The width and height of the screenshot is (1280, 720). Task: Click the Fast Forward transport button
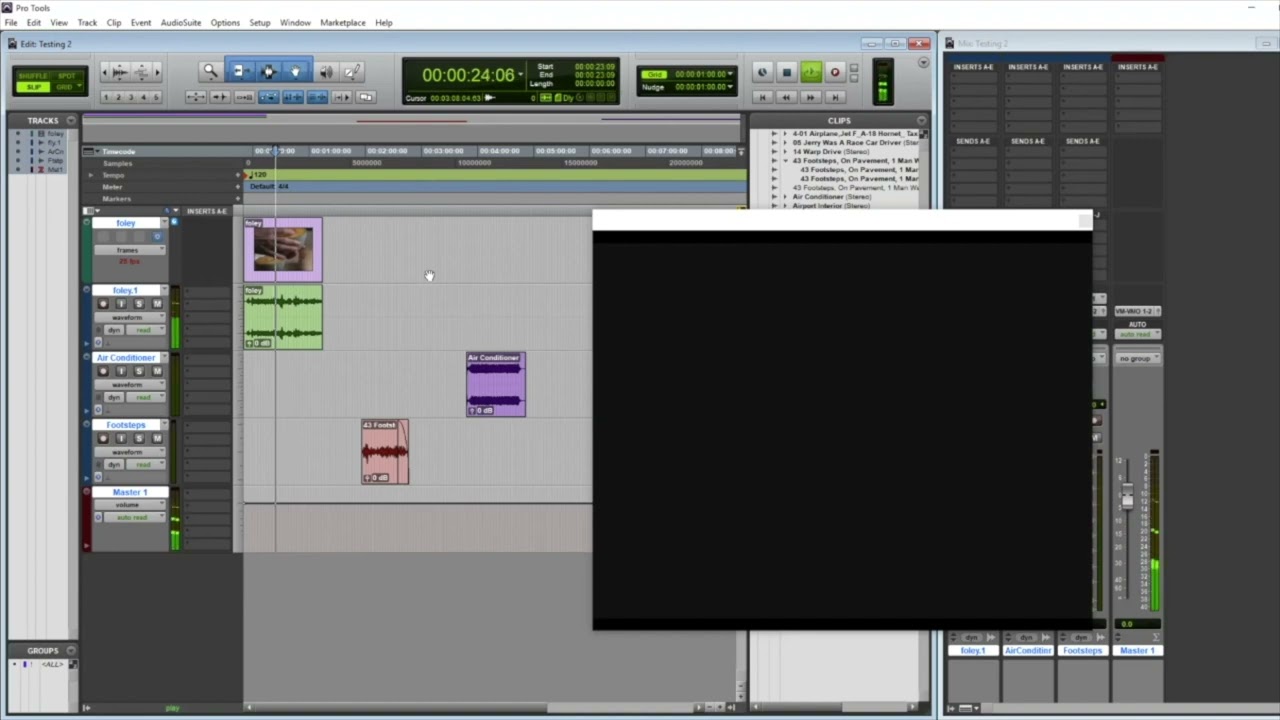pyautogui.click(x=810, y=97)
